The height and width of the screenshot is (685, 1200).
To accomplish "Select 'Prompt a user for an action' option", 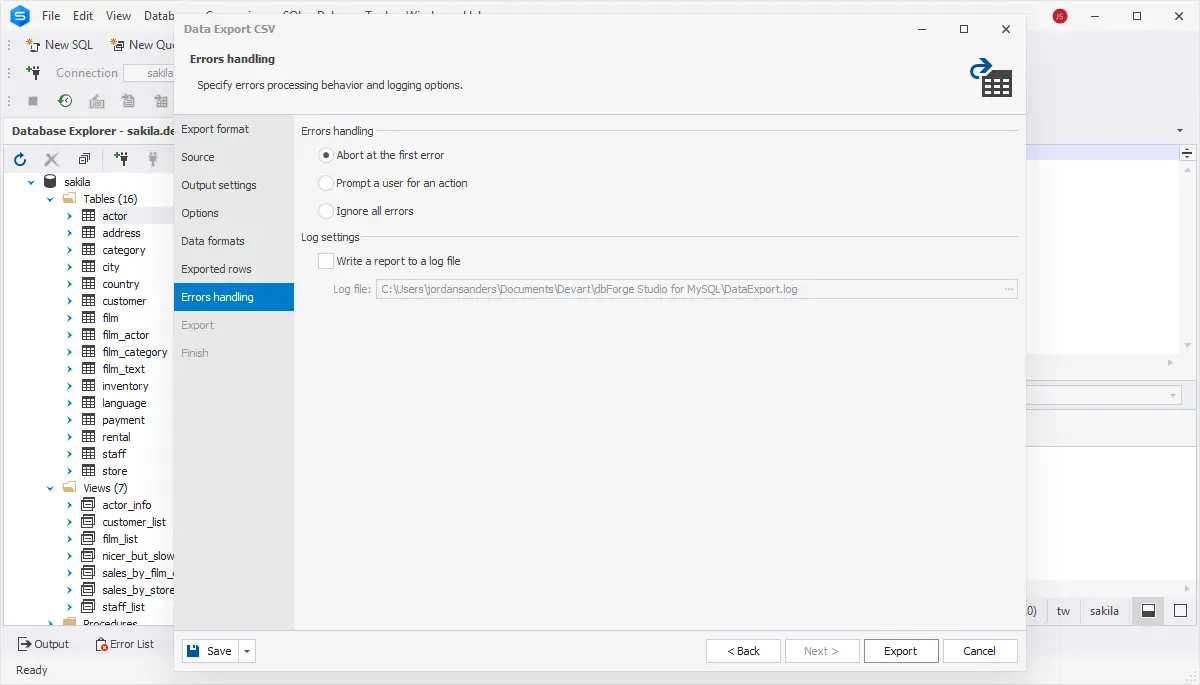I will 326,183.
